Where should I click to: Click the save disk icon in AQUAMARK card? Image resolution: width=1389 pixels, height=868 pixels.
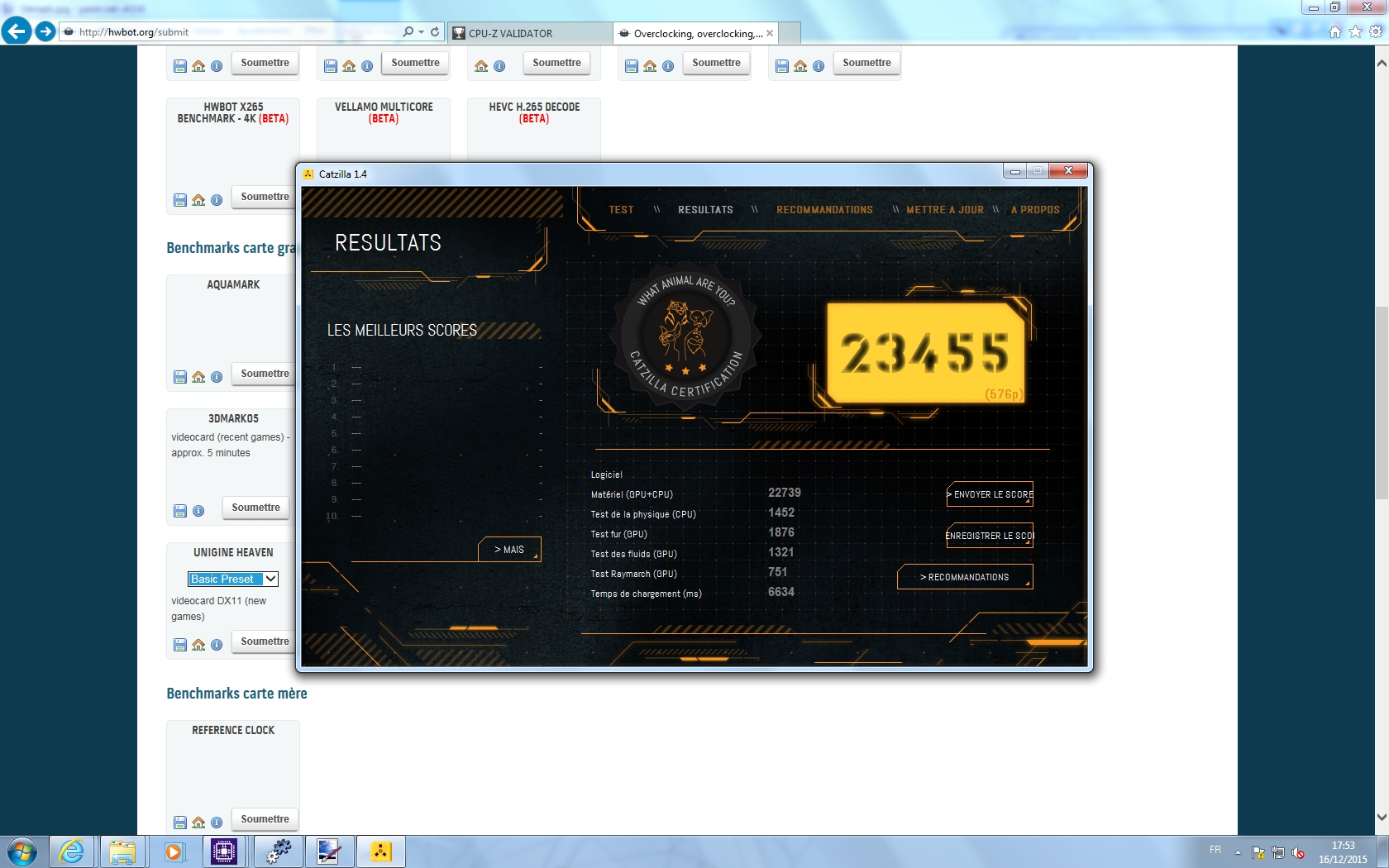pos(180,377)
